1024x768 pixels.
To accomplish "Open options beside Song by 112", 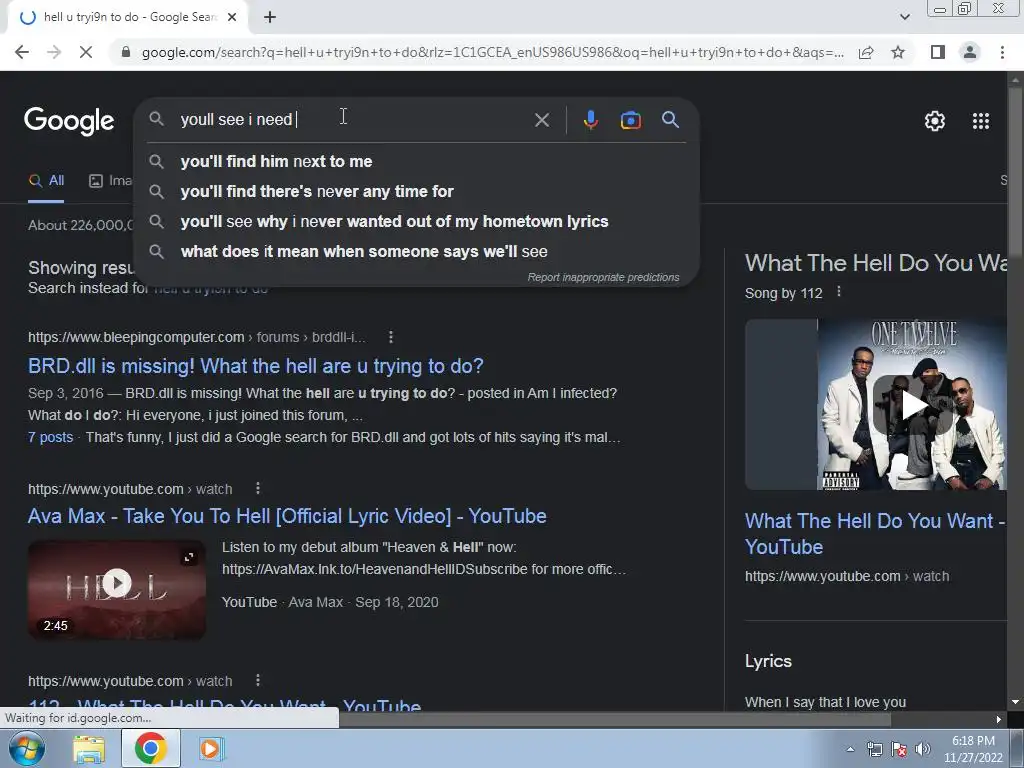I will (839, 293).
